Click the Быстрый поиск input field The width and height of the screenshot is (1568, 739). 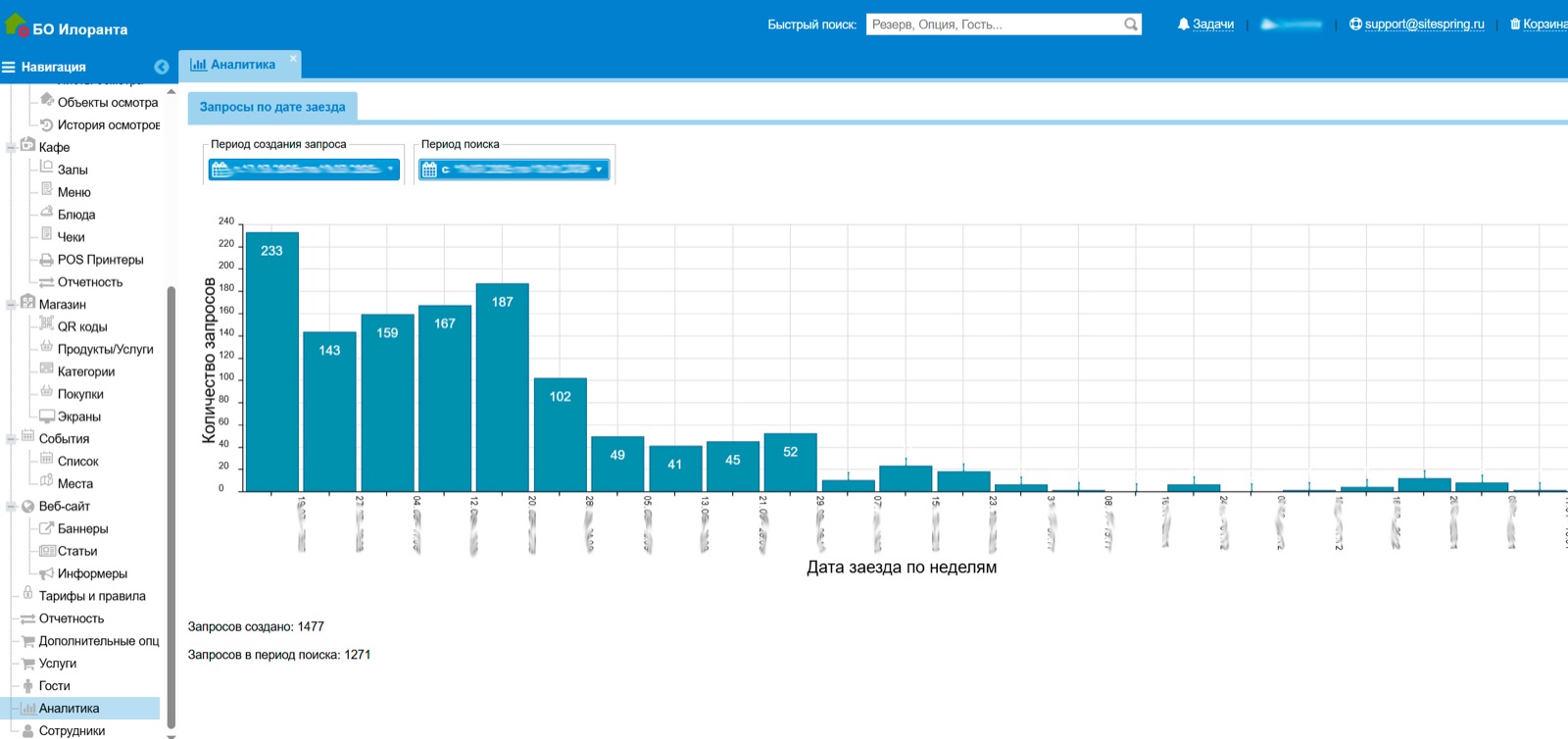pyautogui.click(x=995, y=25)
